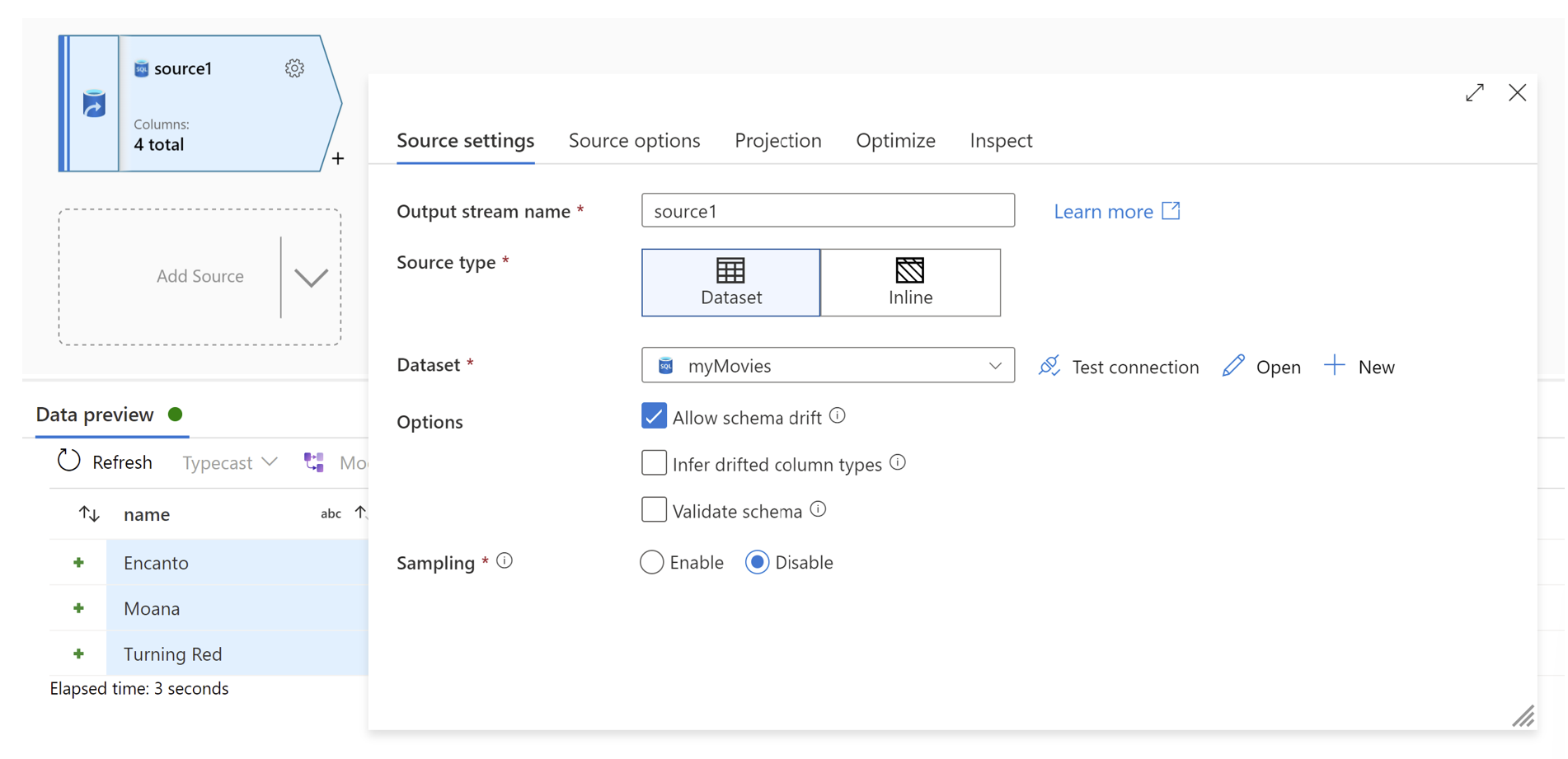This screenshot has width=1568, height=759.
Task: Expand the settings panel with diagonal arrows
Action: (x=1475, y=93)
